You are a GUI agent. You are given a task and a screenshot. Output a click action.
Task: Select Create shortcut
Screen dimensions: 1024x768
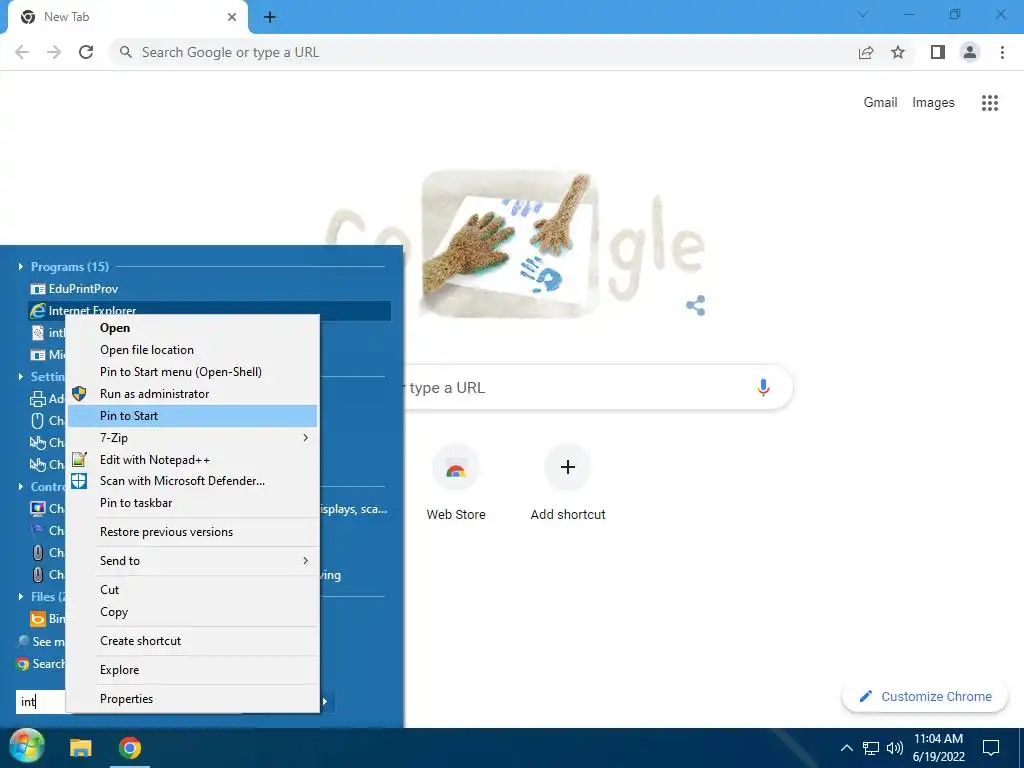193,641
